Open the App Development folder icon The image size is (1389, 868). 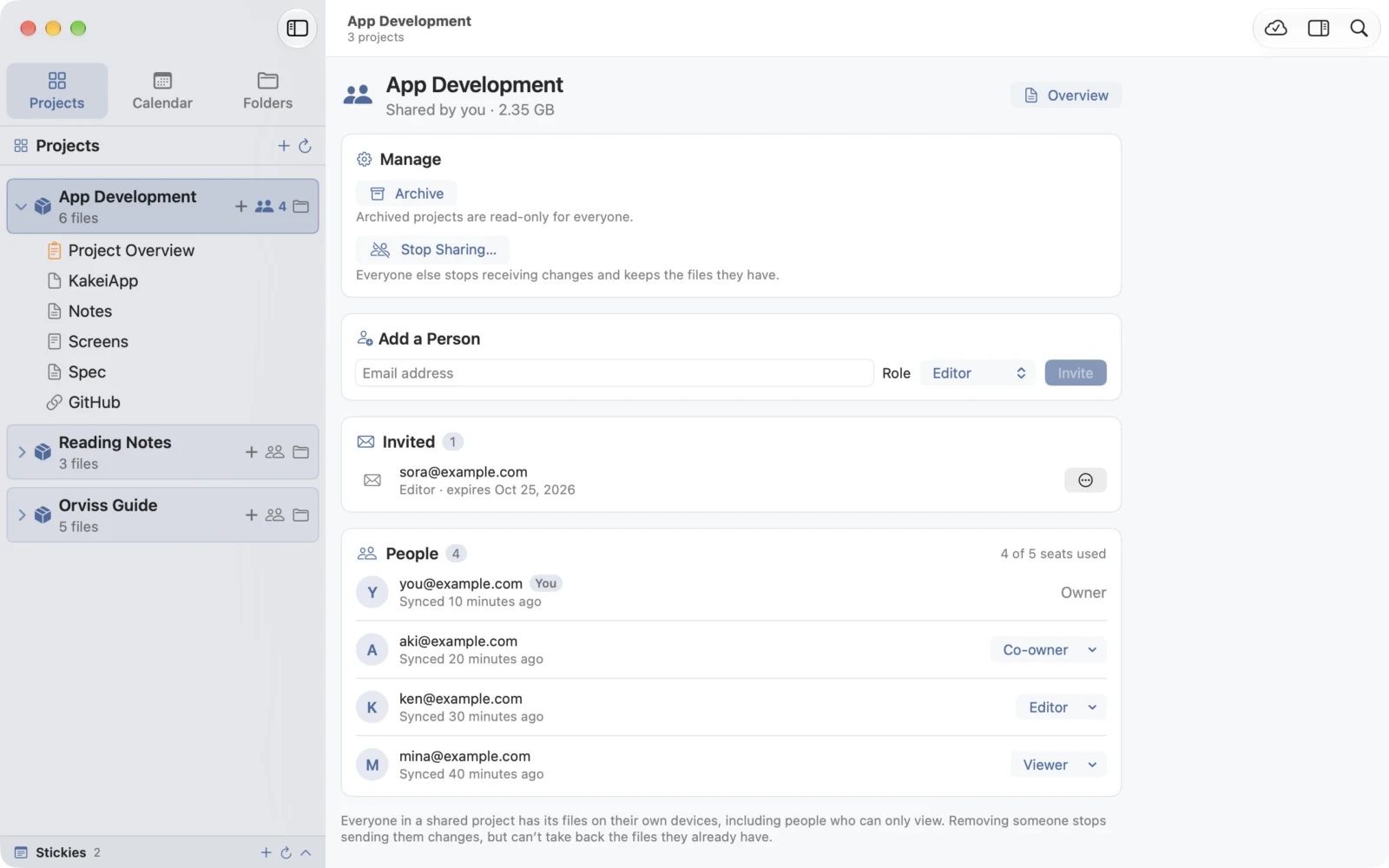tap(301, 206)
